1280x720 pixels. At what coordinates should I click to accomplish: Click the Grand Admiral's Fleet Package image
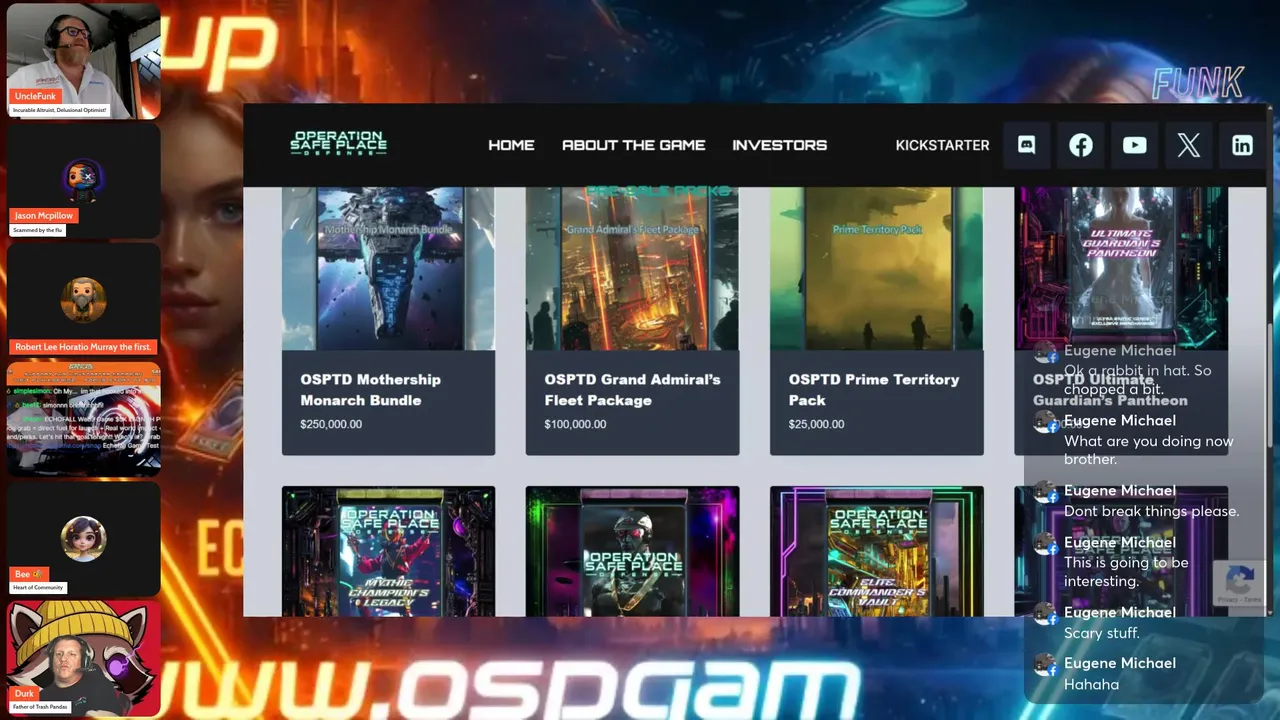pos(632,268)
